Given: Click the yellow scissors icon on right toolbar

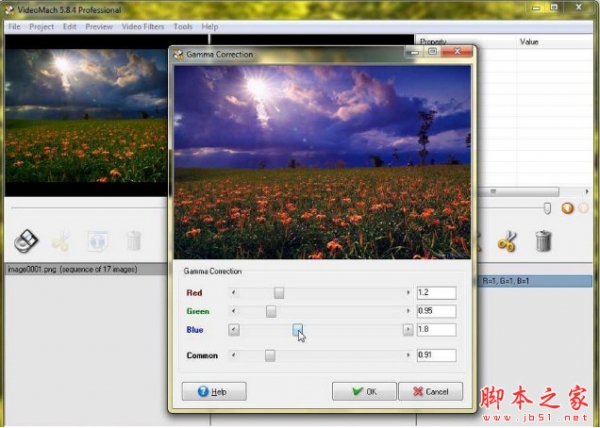Looking at the screenshot, I should 507,241.
